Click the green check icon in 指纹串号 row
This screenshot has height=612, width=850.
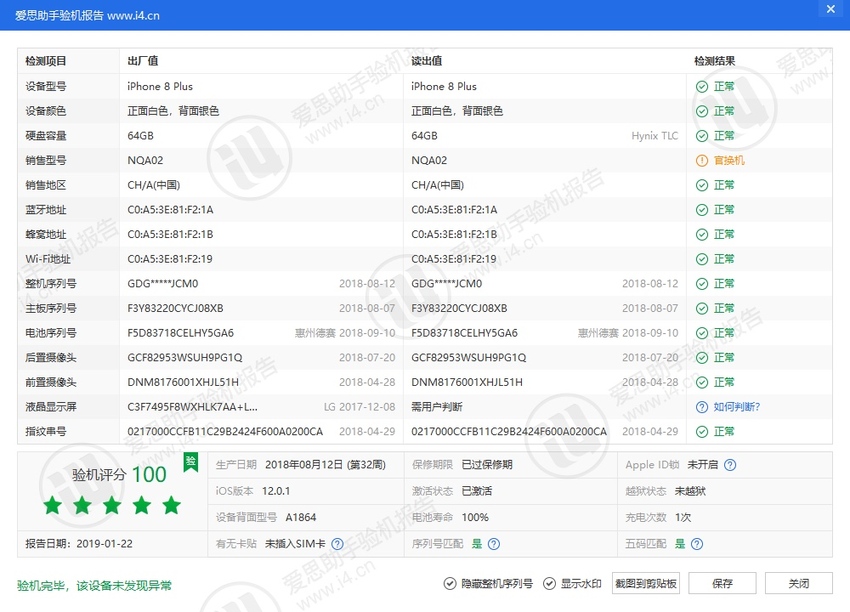(x=702, y=431)
